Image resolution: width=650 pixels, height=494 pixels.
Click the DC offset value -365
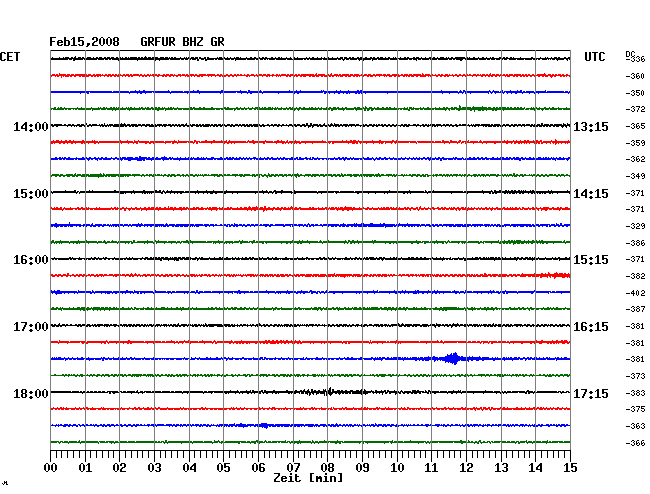[x=635, y=126]
